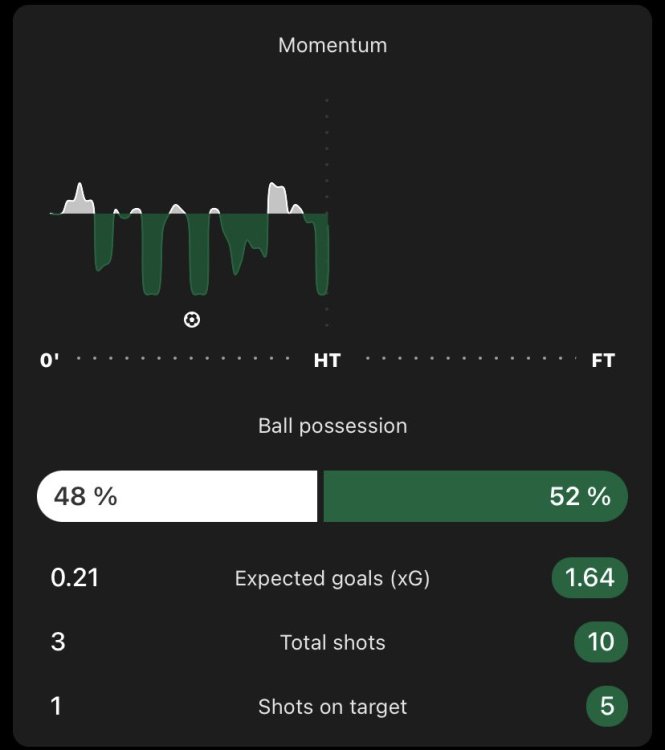Click the green 1.64 xG badge
Screen dimensions: 665x750
pos(590,578)
